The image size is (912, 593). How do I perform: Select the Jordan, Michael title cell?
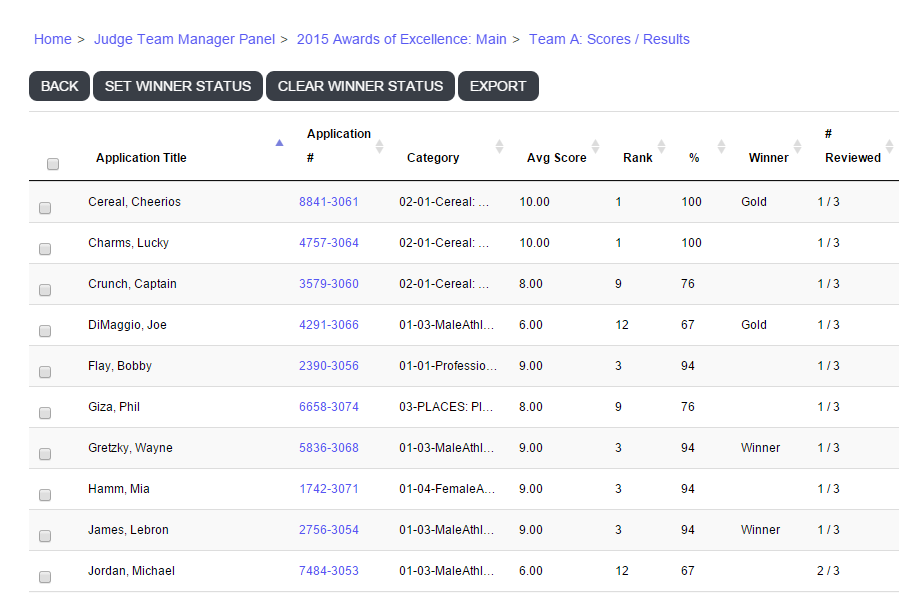point(131,570)
